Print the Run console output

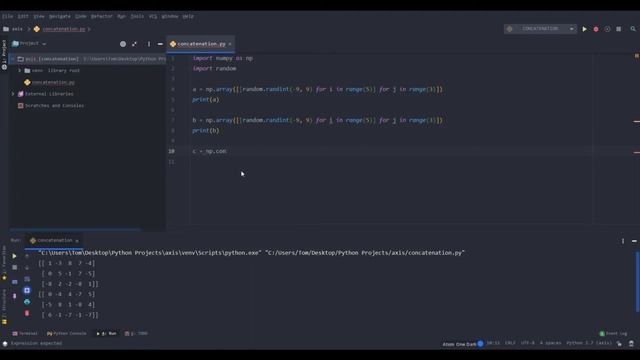point(27,302)
